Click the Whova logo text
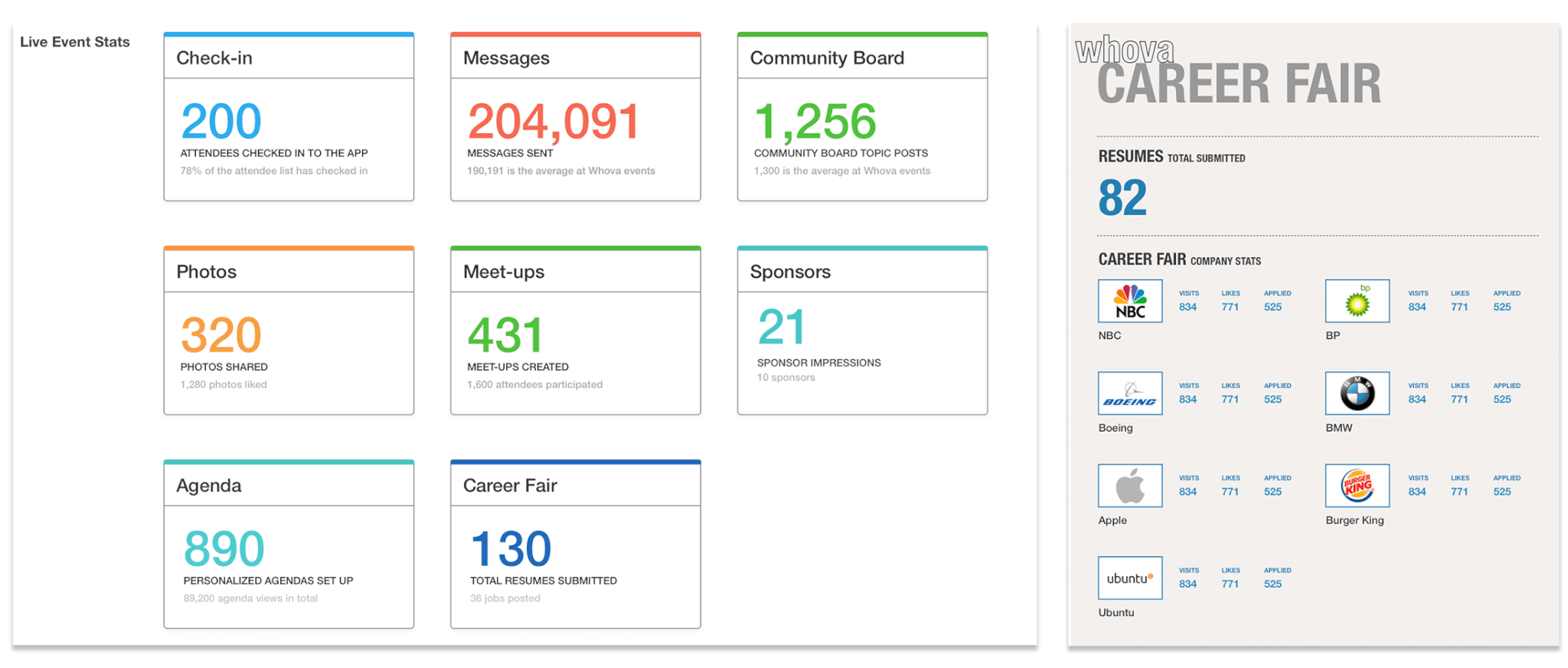The image size is (1568, 668). coord(1124,51)
